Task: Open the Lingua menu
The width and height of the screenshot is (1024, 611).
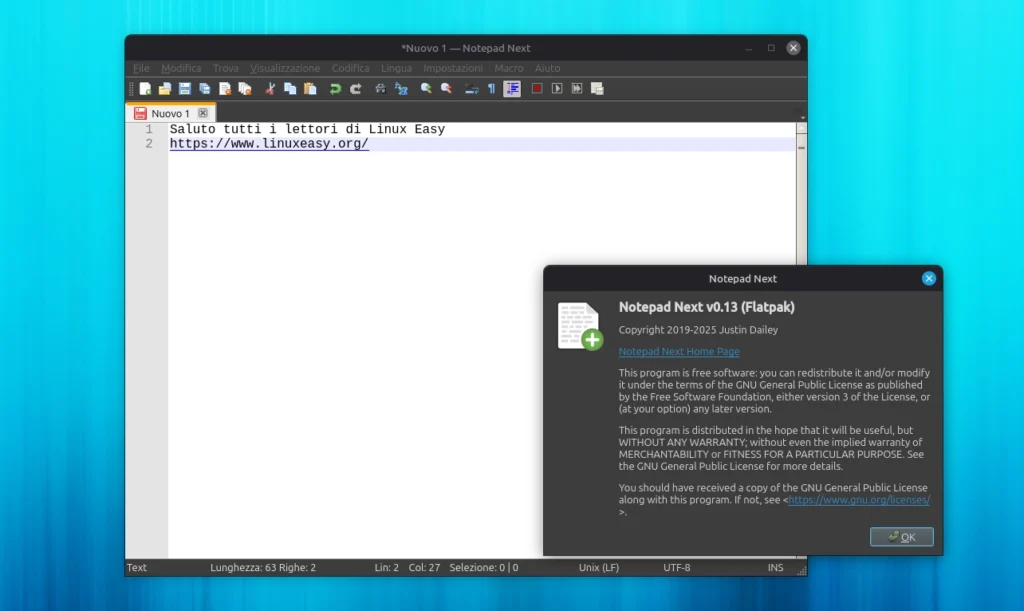Action: 396,68
